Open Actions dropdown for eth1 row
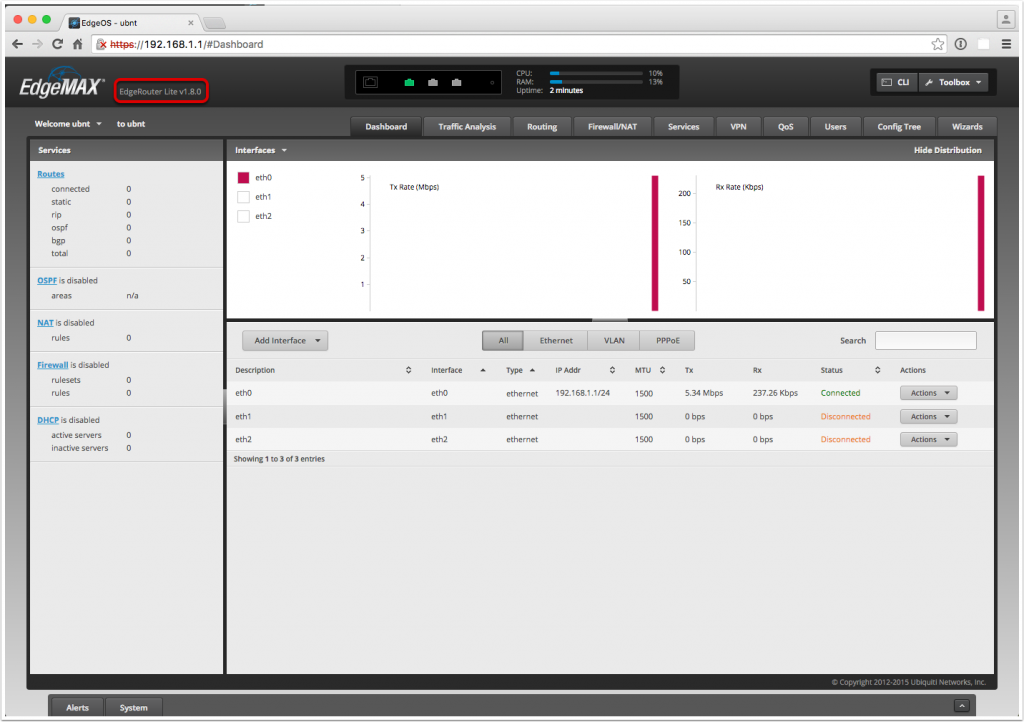The image size is (1024, 722). tap(929, 416)
